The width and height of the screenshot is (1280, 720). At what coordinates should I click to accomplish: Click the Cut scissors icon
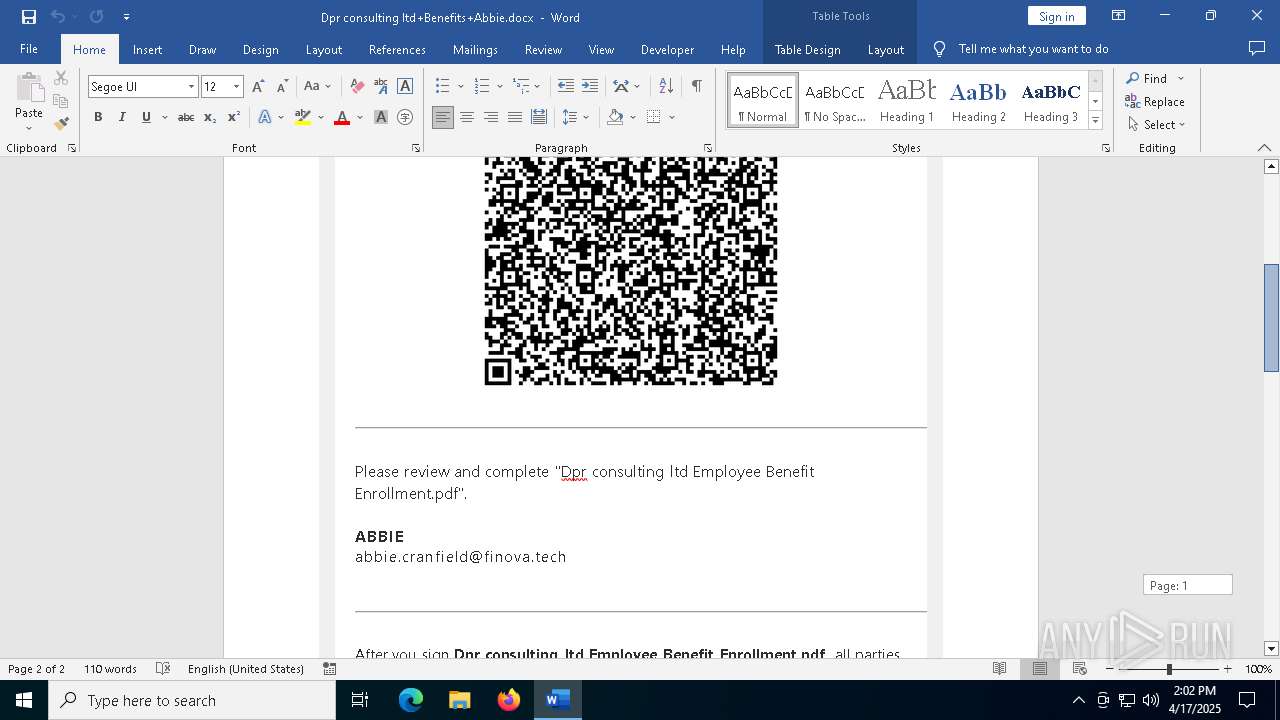61,78
